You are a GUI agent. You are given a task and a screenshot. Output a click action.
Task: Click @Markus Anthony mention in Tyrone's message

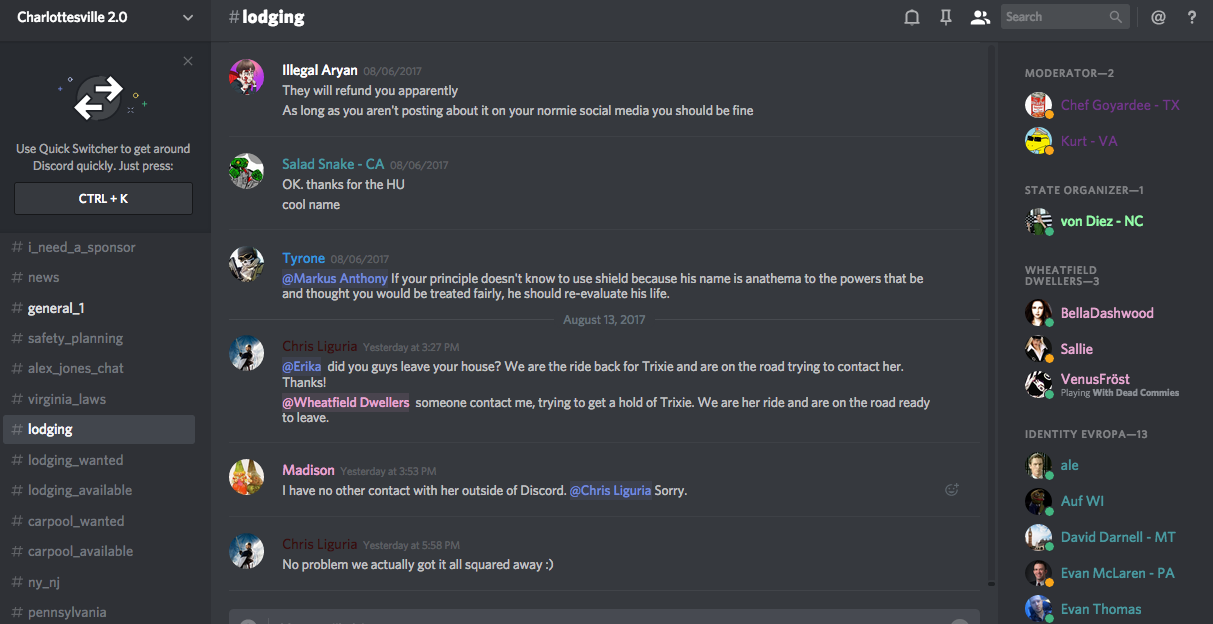pyautogui.click(x=335, y=278)
